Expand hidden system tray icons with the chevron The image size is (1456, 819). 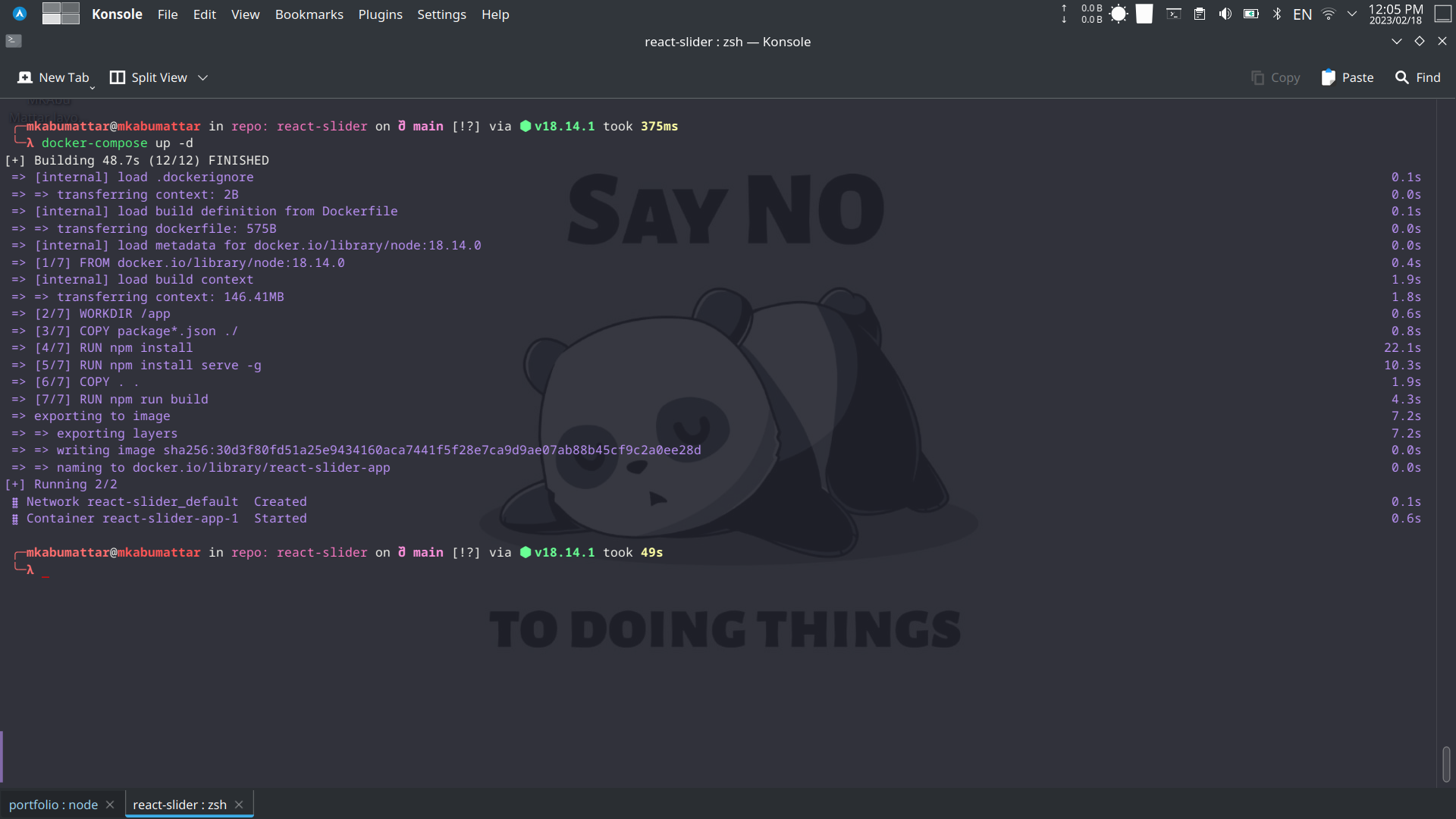click(1352, 13)
